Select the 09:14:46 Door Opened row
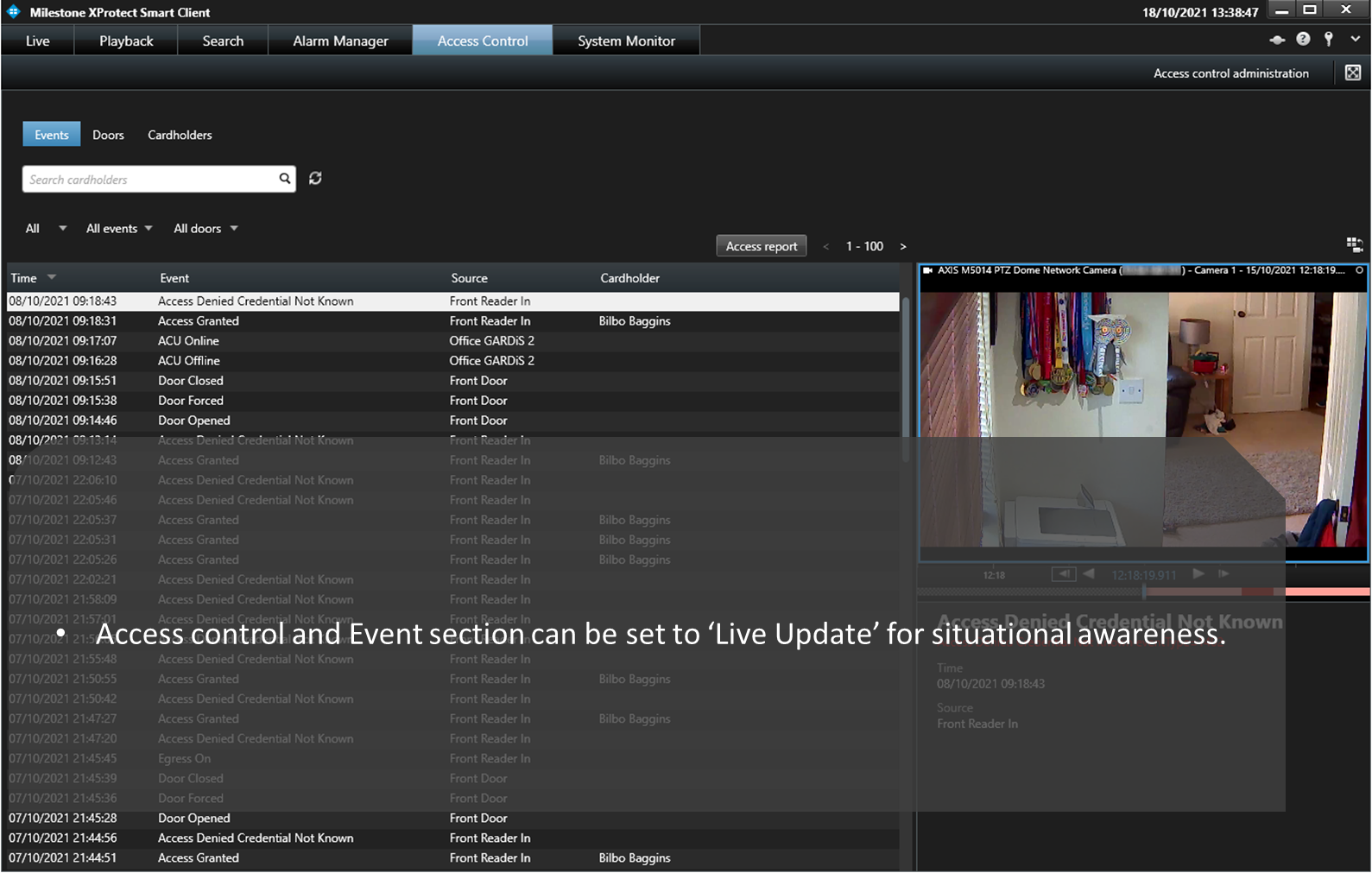This screenshot has width=1372, height=873. tap(453, 421)
